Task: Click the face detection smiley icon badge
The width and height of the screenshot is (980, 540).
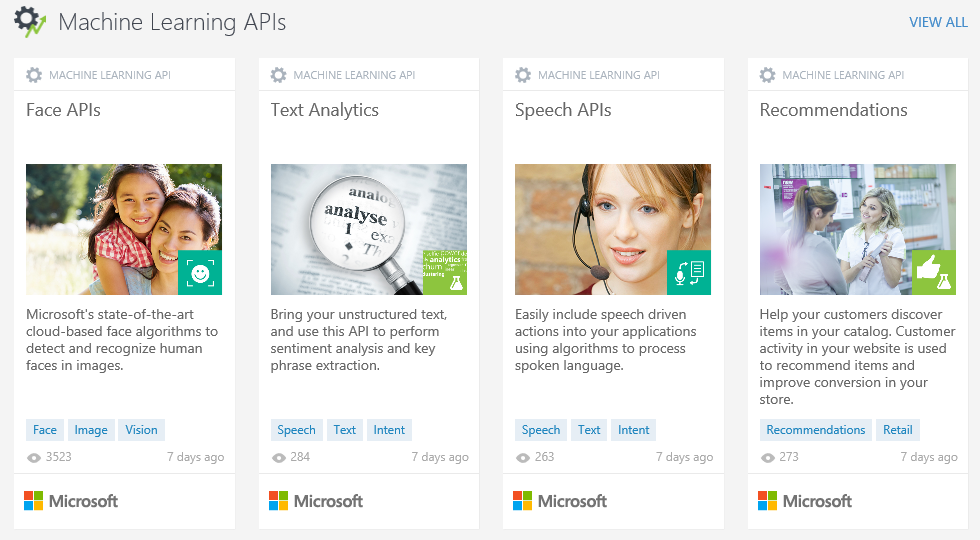Action: 200,272
